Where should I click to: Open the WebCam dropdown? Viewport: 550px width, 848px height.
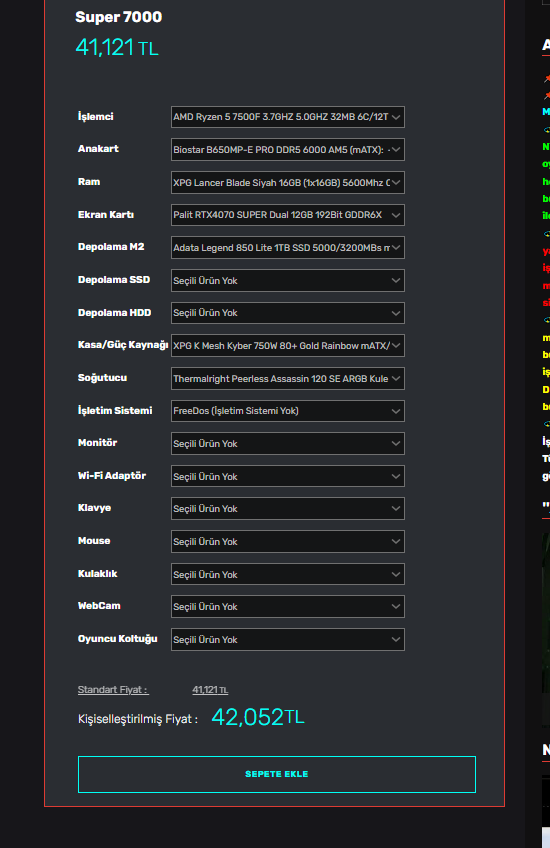pos(288,607)
